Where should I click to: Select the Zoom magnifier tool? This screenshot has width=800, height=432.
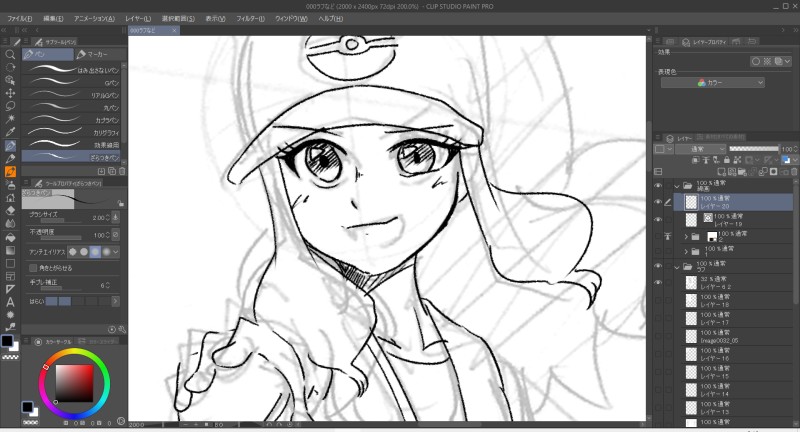pyautogui.click(x=10, y=54)
